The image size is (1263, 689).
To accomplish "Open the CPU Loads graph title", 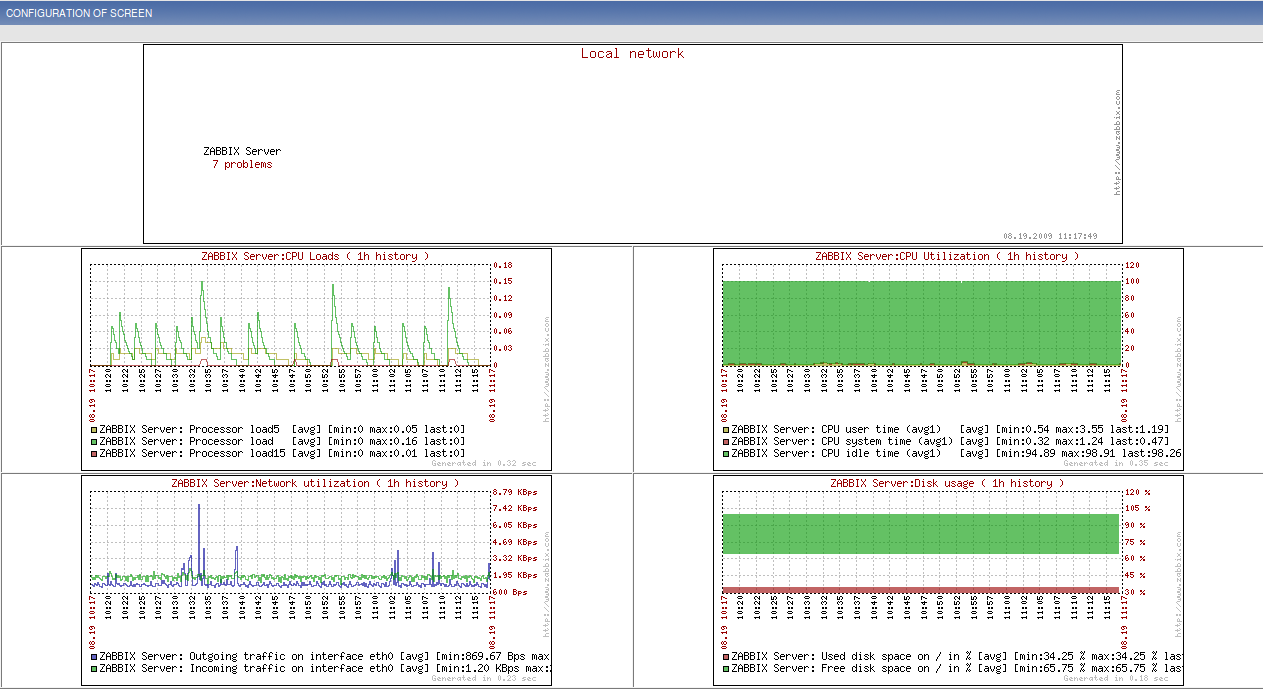I will 315,256.
